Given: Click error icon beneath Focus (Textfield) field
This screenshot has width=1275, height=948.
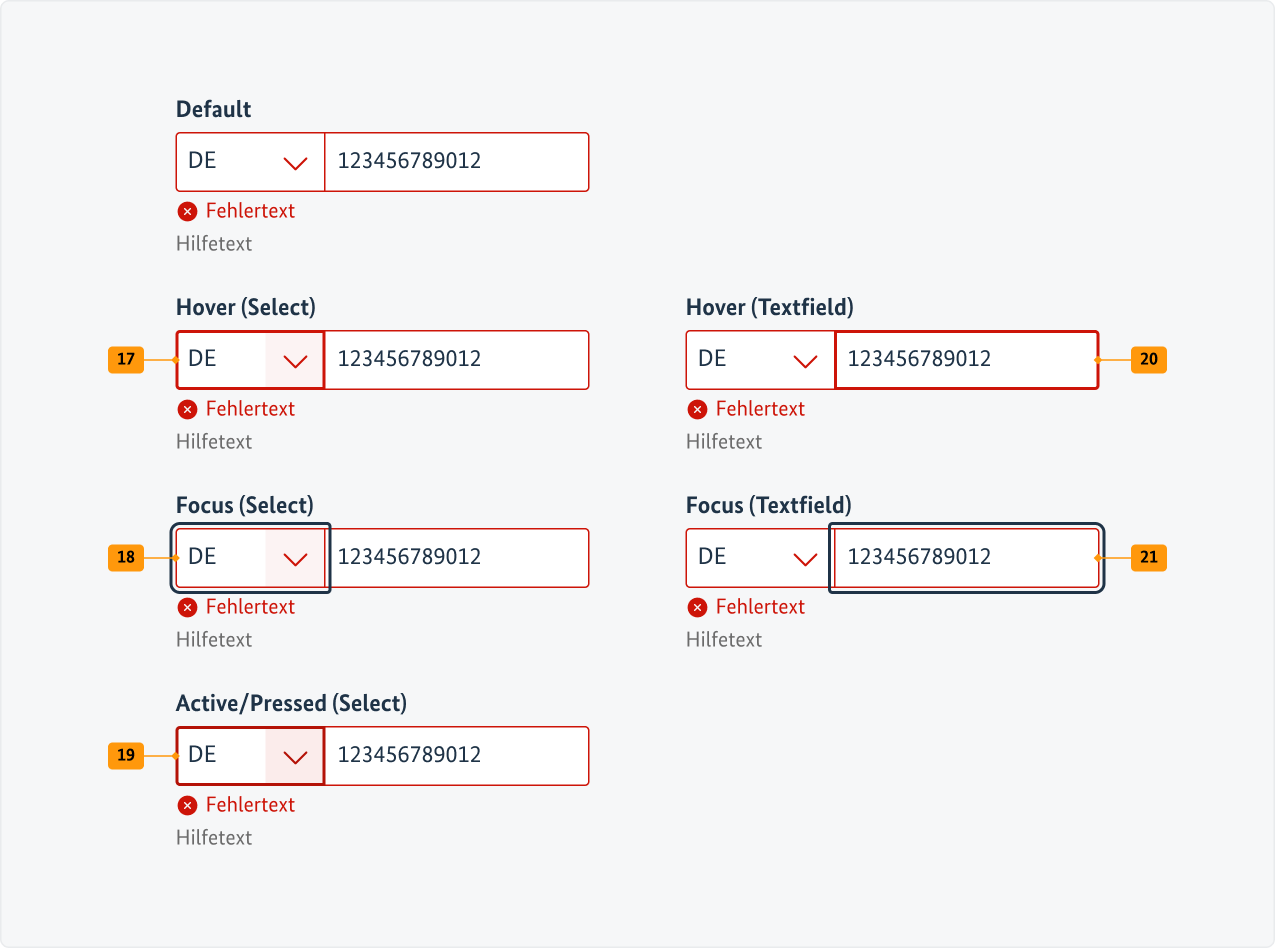Looking at the screenshot, I should [696, 607].
